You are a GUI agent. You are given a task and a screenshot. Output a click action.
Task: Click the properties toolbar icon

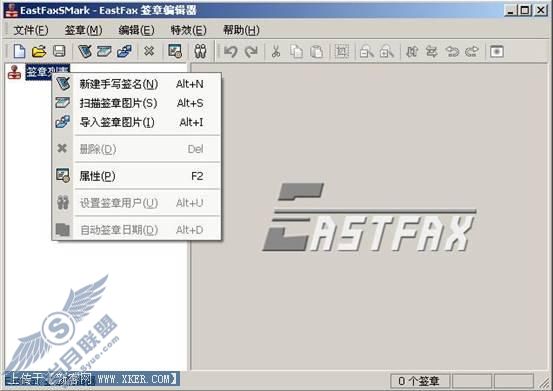point(175,51)
